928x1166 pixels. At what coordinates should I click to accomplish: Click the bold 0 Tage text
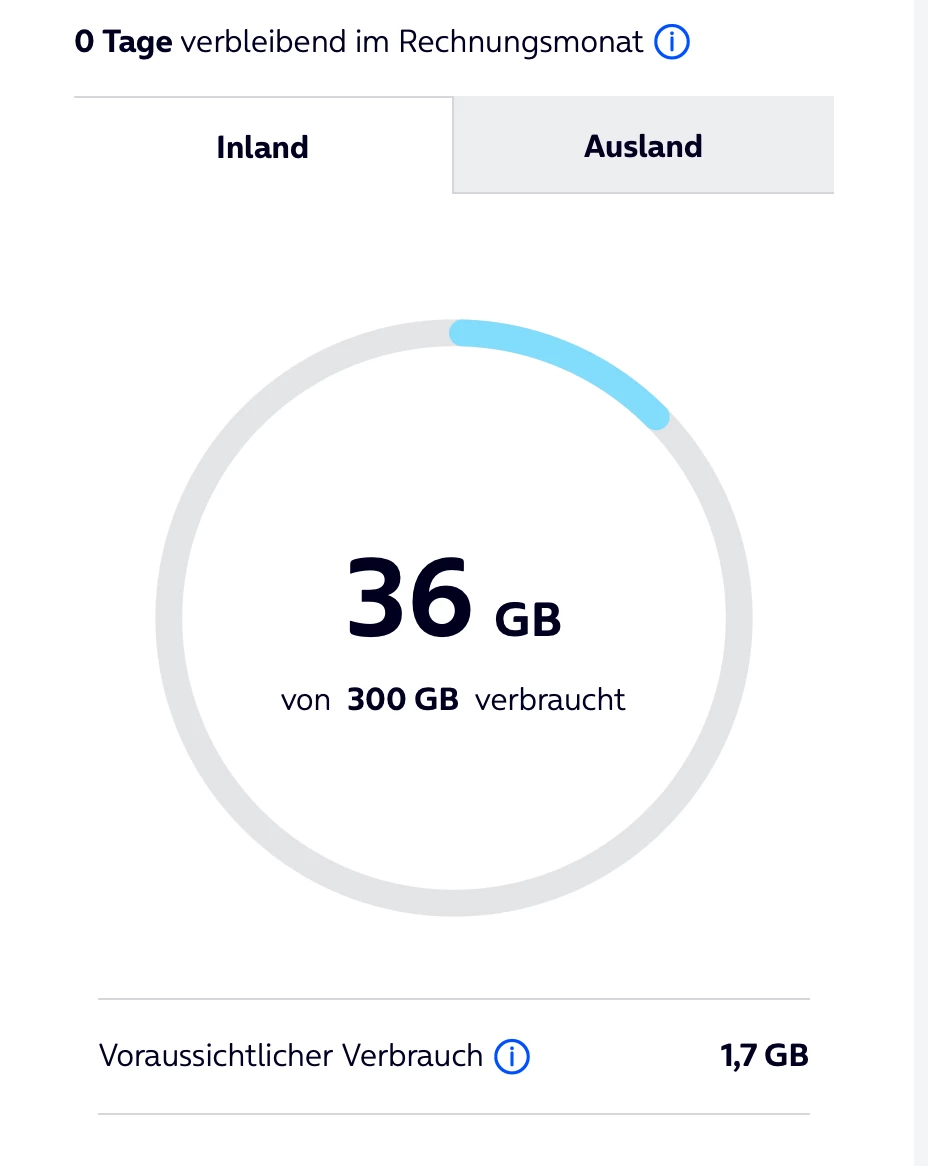tap(123, 43)
